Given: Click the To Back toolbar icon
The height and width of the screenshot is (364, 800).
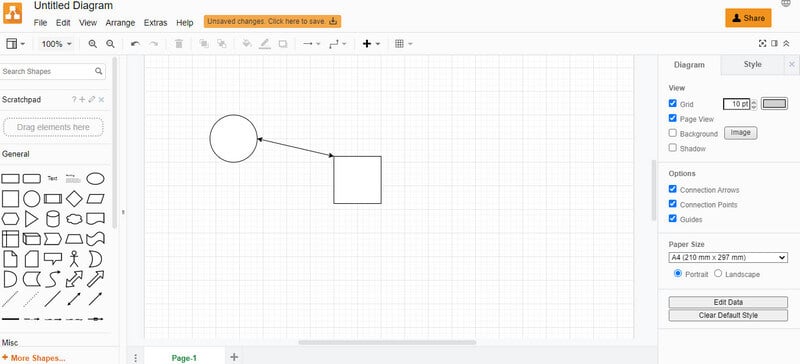Looking at the screenshot, I should [x=221, y=44].
